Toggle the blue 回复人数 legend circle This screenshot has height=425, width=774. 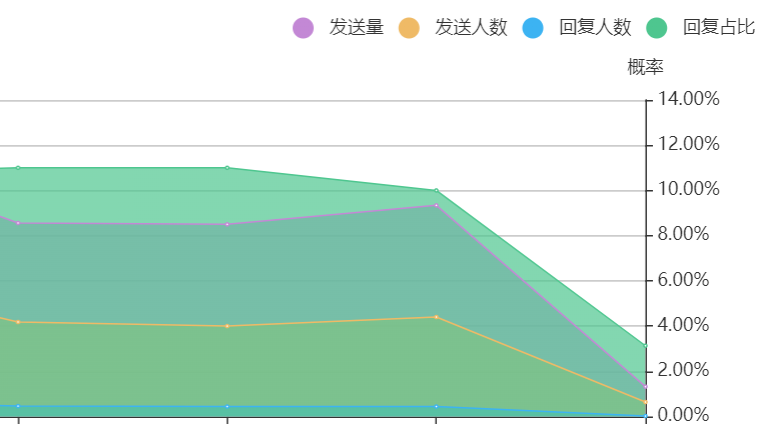coord(533,28)
